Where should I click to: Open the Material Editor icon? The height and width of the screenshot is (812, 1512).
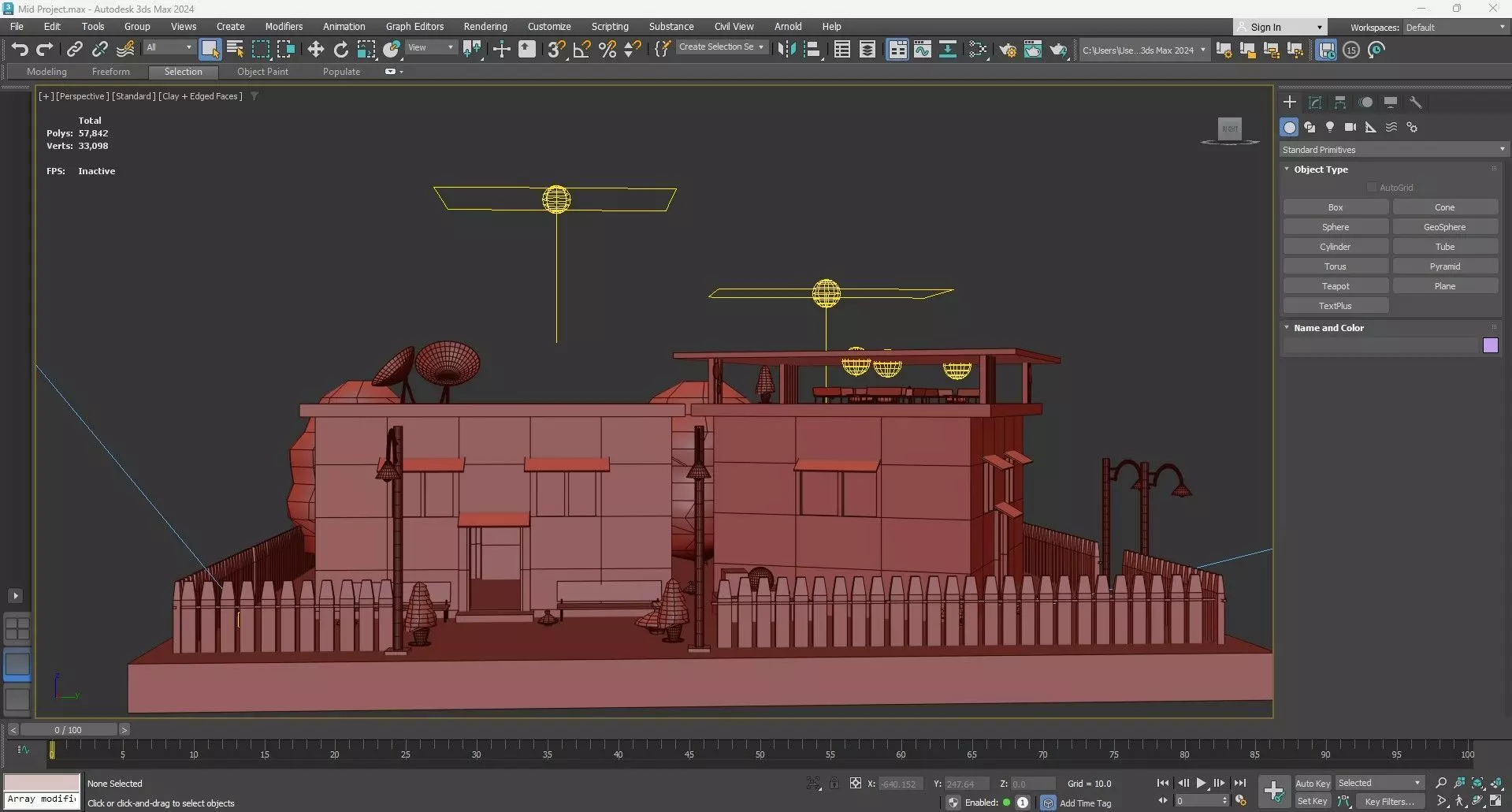click(x=978, y=50)
